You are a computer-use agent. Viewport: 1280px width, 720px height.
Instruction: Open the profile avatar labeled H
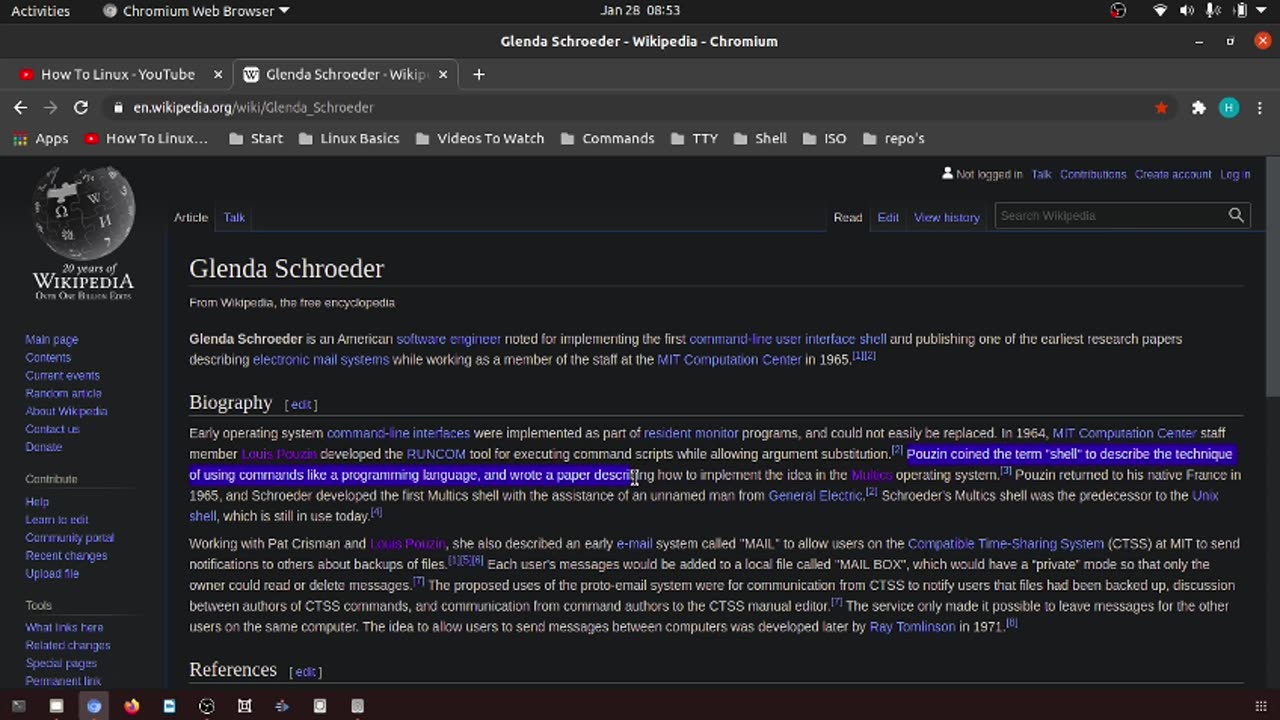click(1229, 108)
